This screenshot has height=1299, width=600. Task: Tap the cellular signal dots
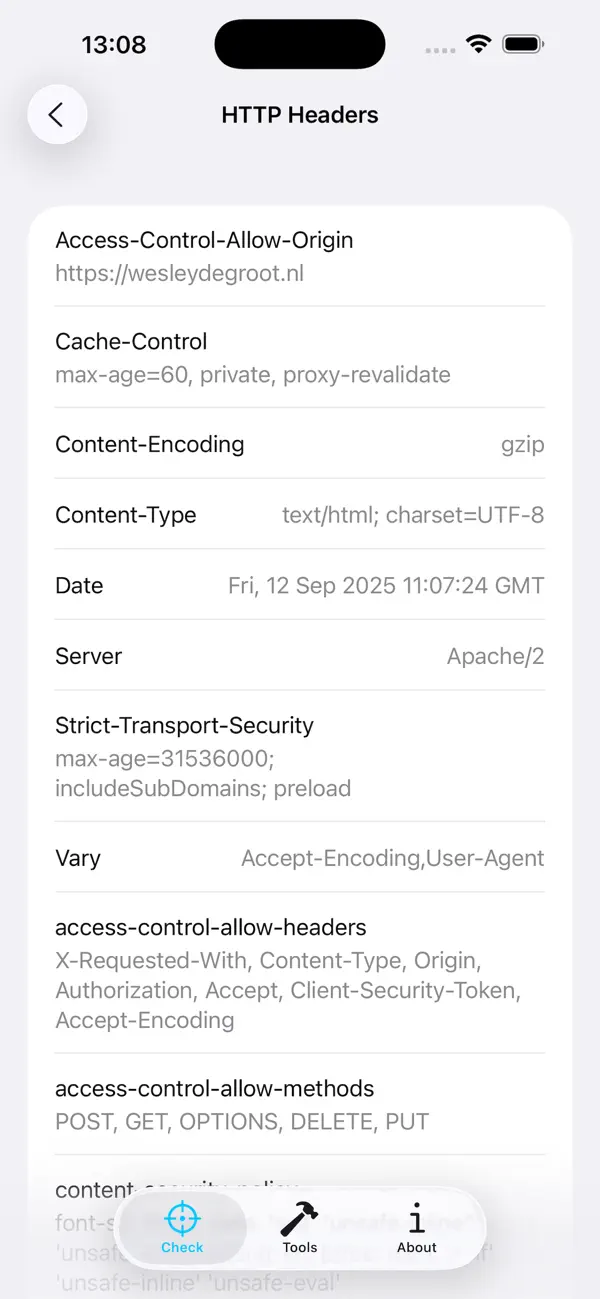[438, 48]
